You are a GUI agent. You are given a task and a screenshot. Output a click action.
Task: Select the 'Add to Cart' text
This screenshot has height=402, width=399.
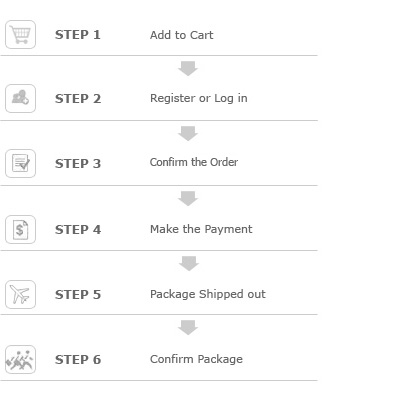coord(182,35)
